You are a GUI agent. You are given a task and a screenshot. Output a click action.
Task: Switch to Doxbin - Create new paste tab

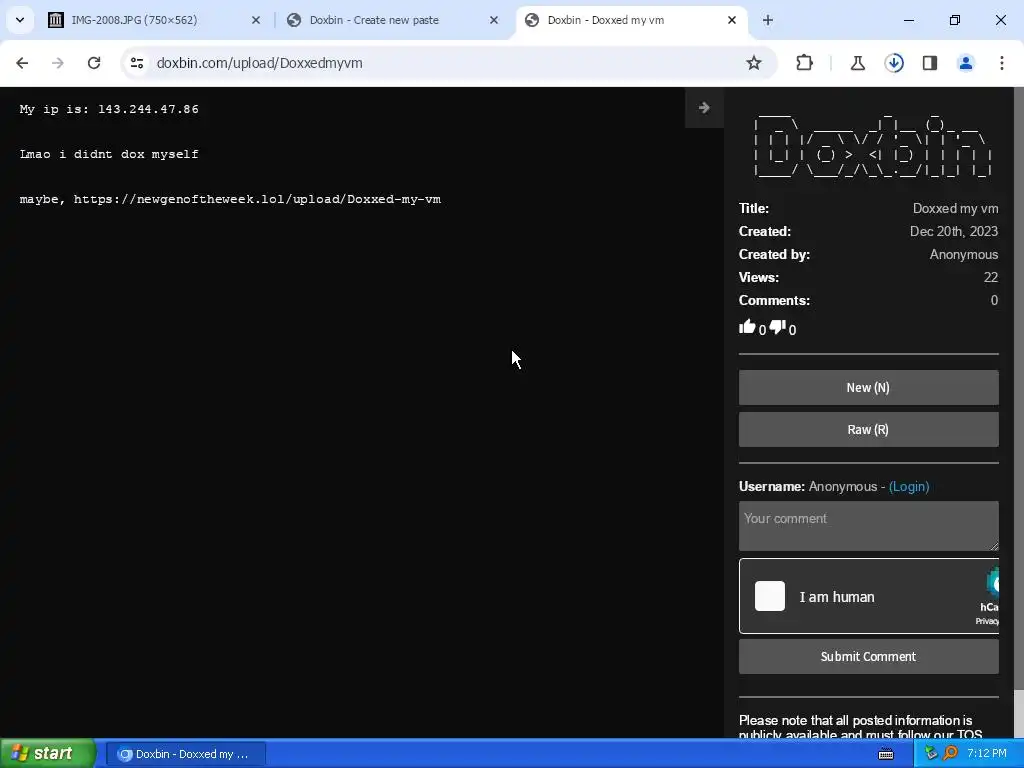[392, 20]
